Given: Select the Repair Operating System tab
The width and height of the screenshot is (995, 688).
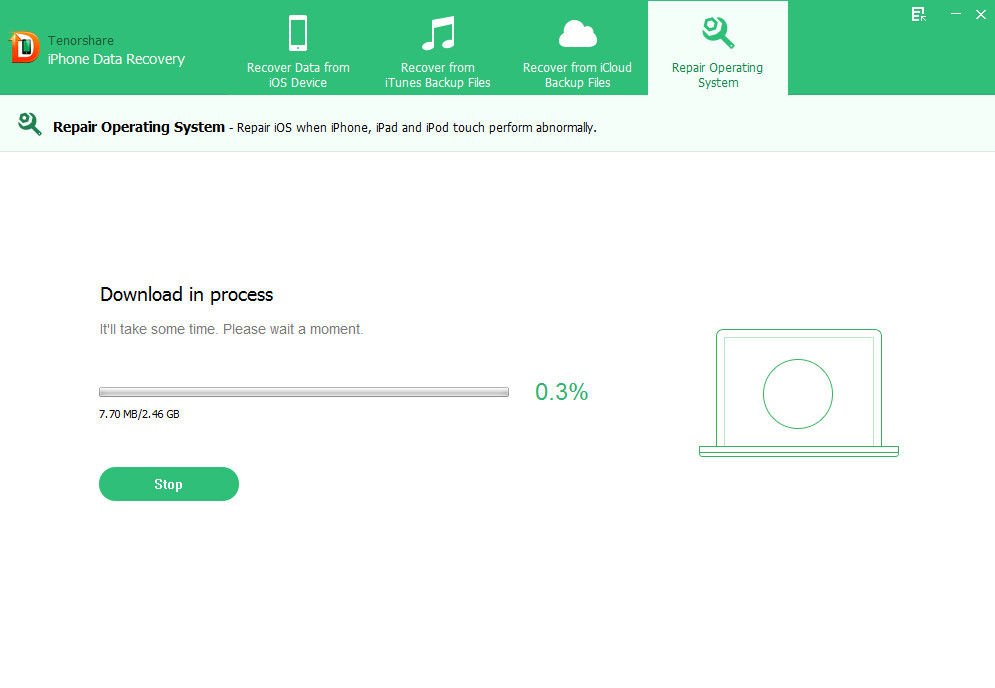Looking at the screenshot, I should (x=718, y=48).
